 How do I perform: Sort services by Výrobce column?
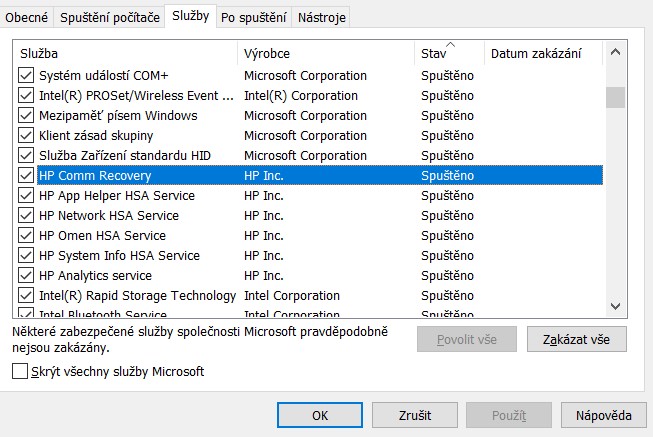(x=325, y=53)
